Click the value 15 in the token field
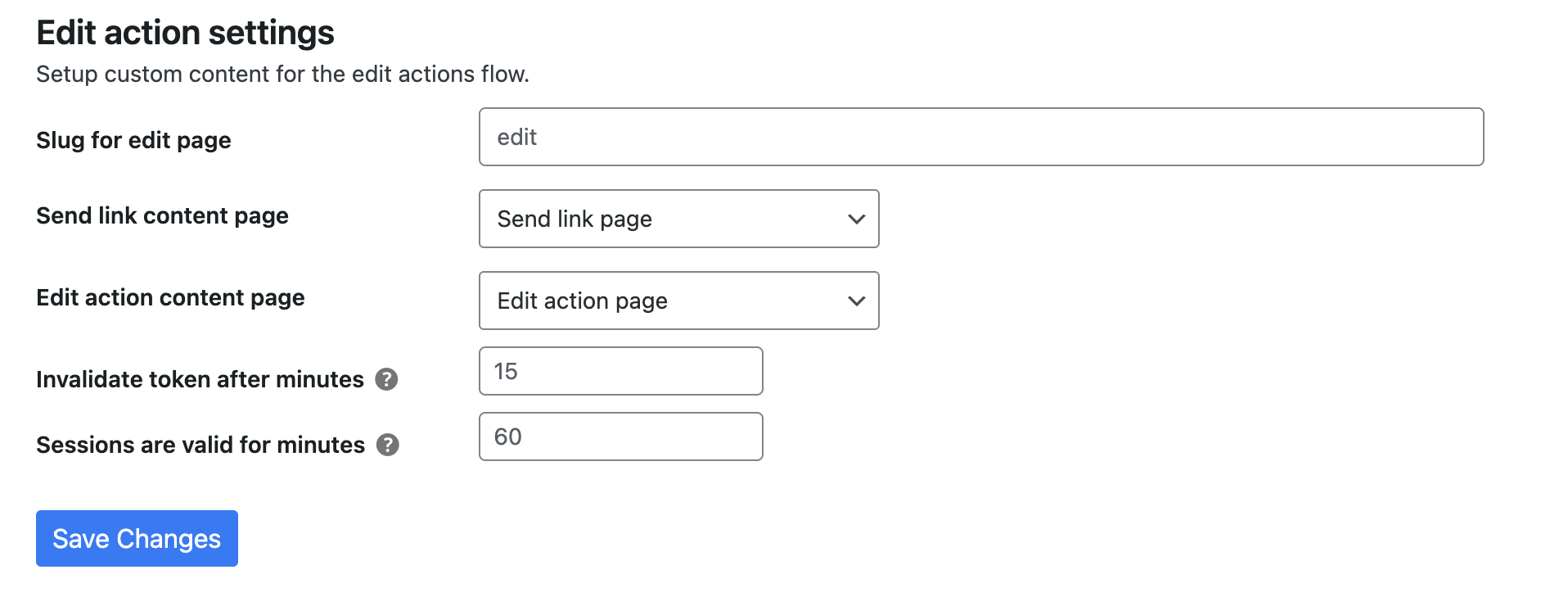 click(x=506, y=371)
